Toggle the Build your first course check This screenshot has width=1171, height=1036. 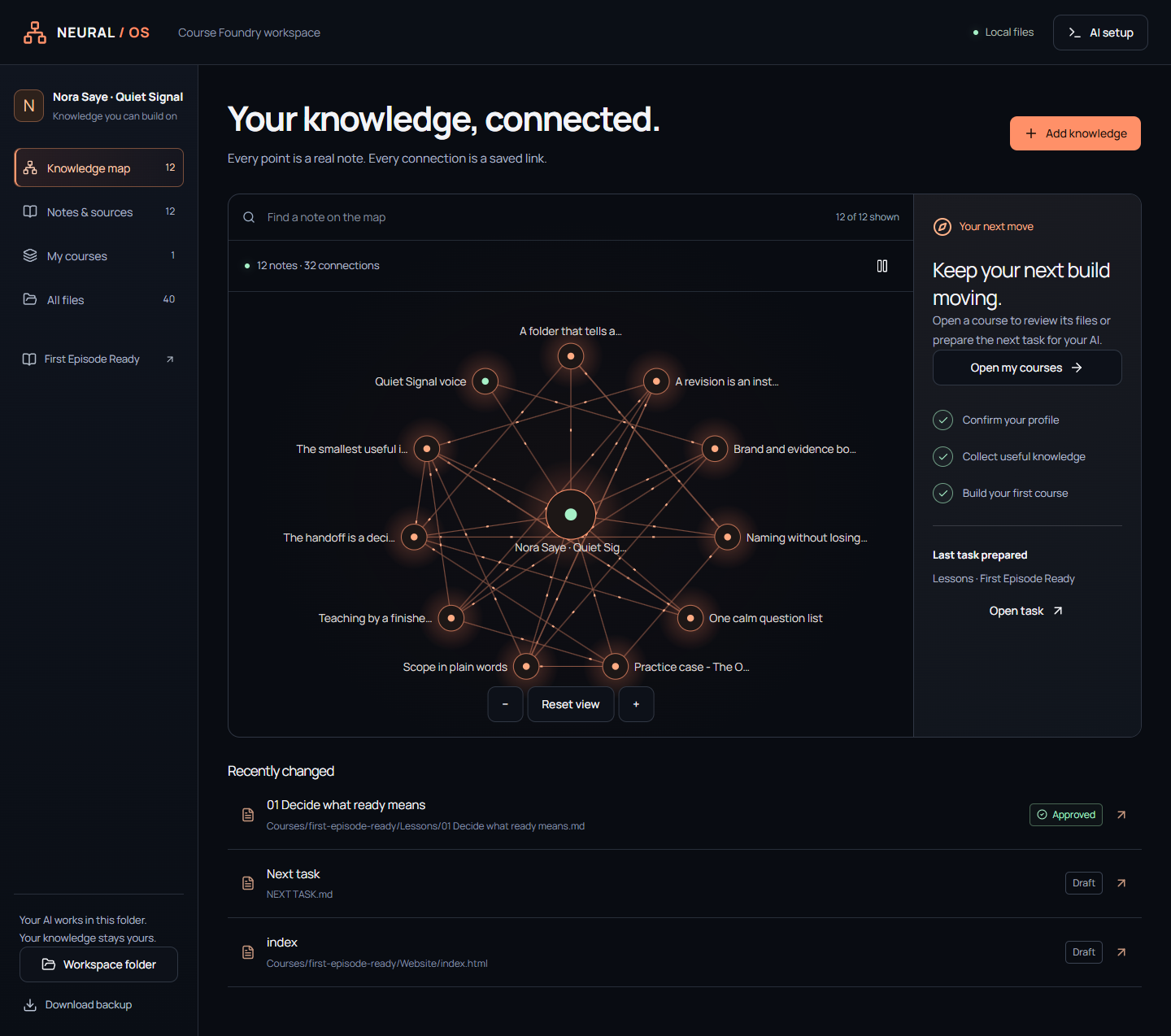(943, 494)
